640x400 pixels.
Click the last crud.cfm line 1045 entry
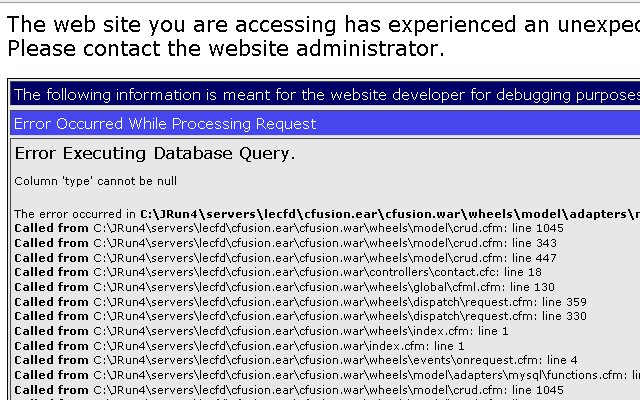coord(289,390)
